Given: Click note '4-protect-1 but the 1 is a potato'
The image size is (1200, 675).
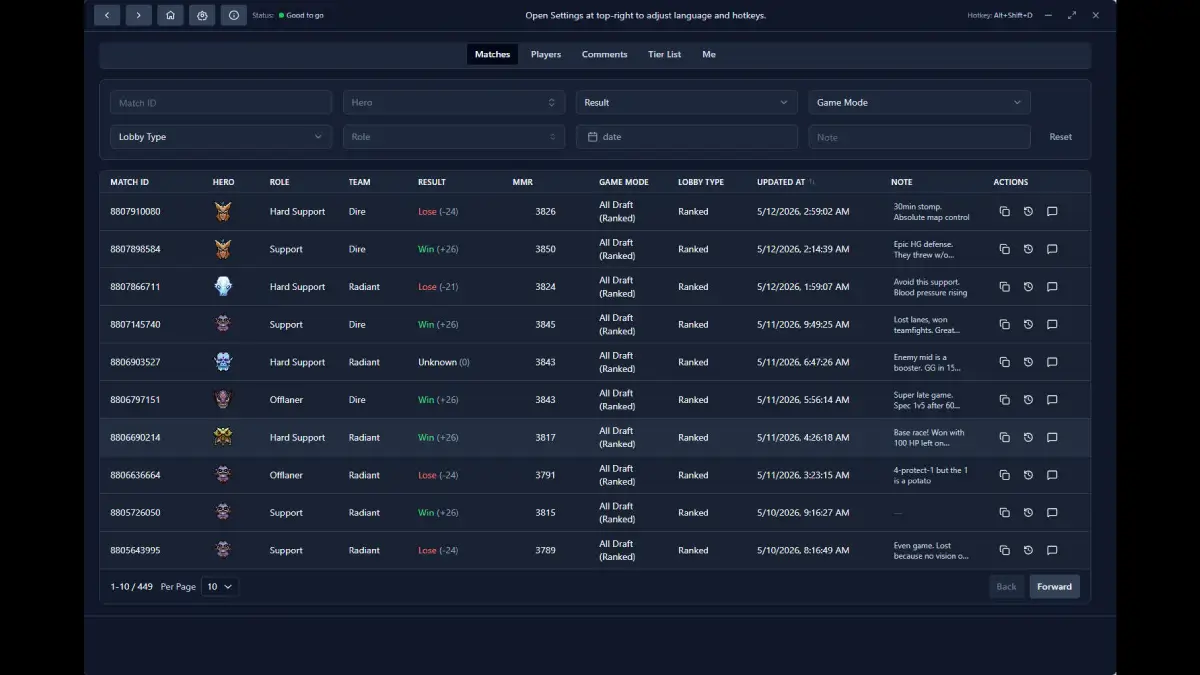Looking at the screenshot, I should pos(931,475).
